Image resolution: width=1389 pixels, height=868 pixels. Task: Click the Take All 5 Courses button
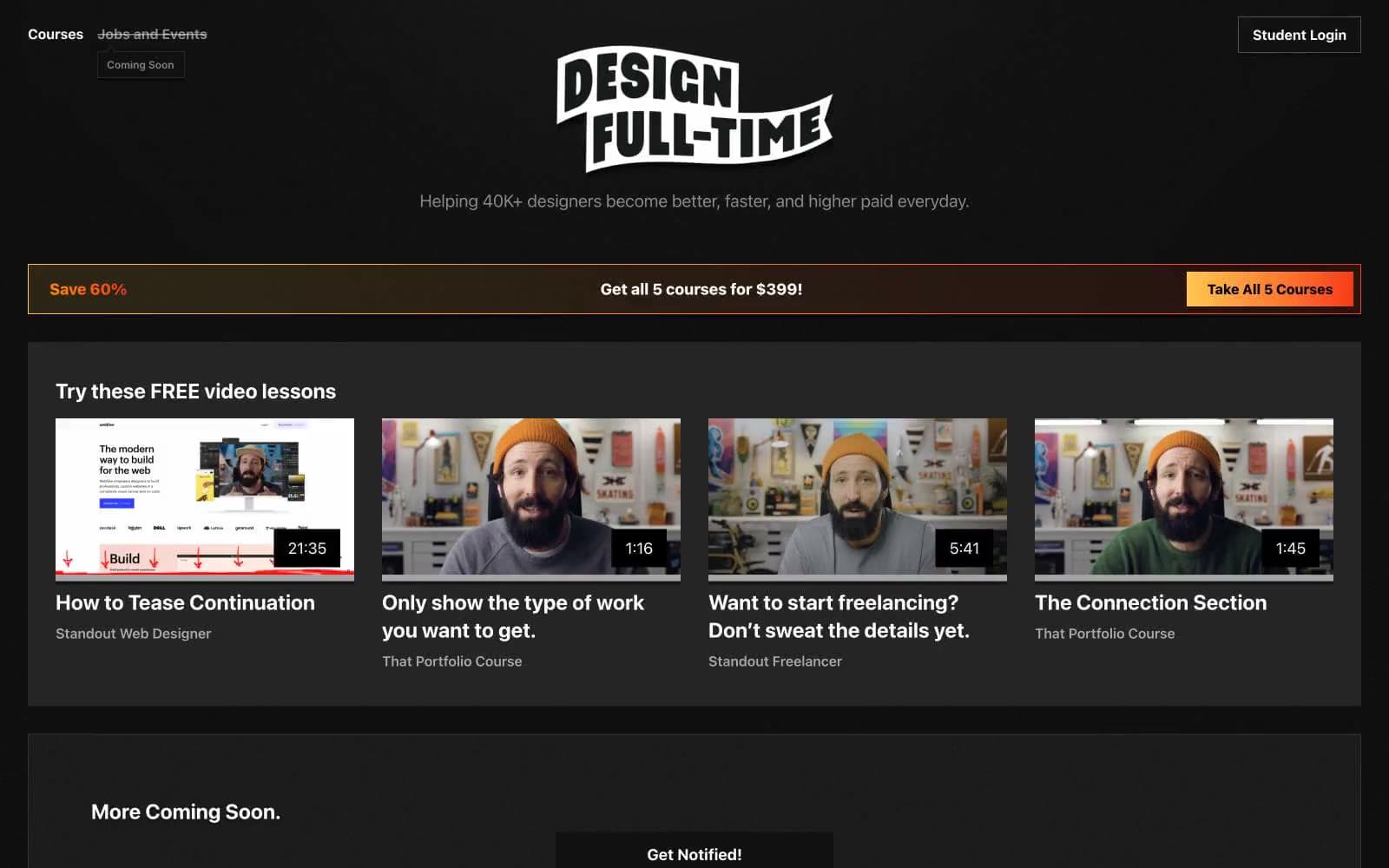pyautogui.click(x=1269, y=289)
